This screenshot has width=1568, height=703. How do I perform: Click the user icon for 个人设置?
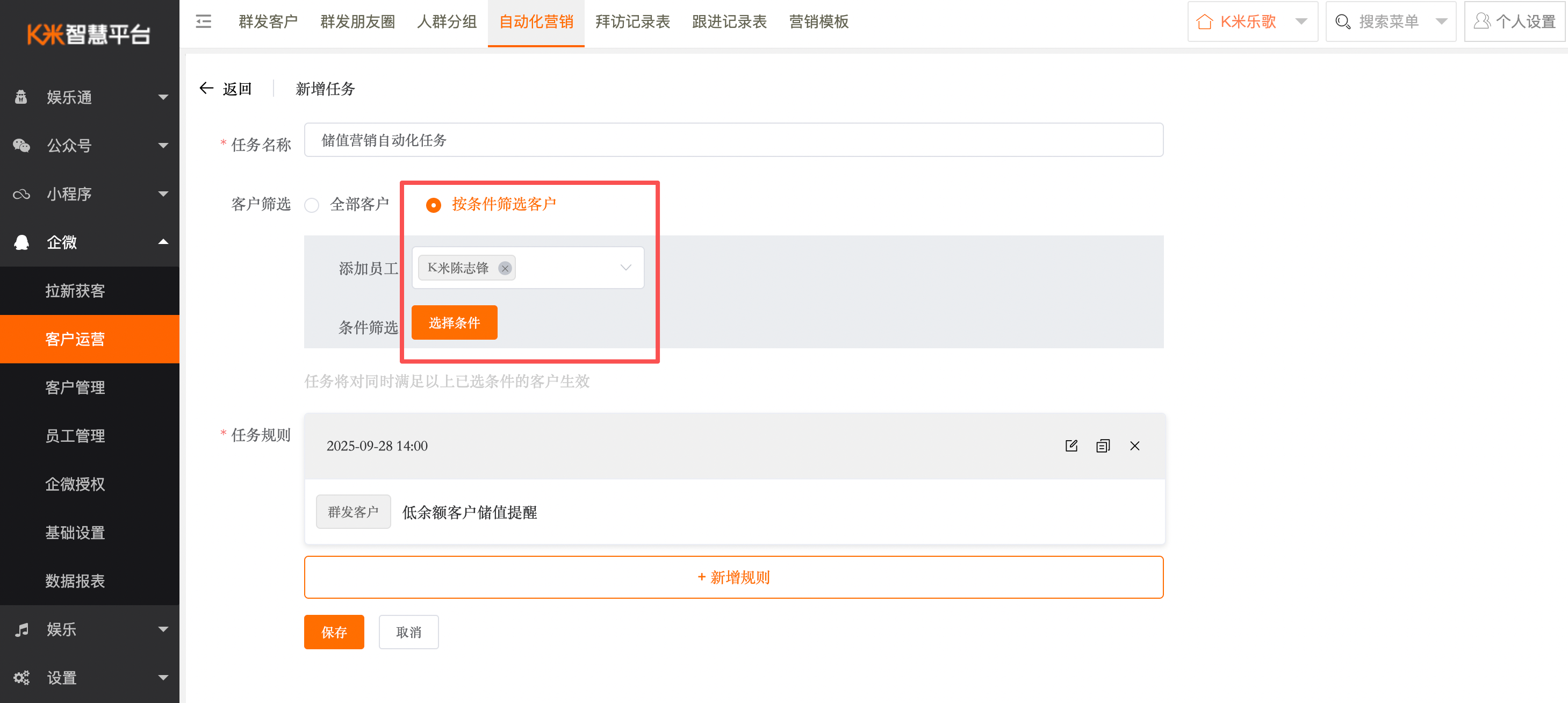1481,21
